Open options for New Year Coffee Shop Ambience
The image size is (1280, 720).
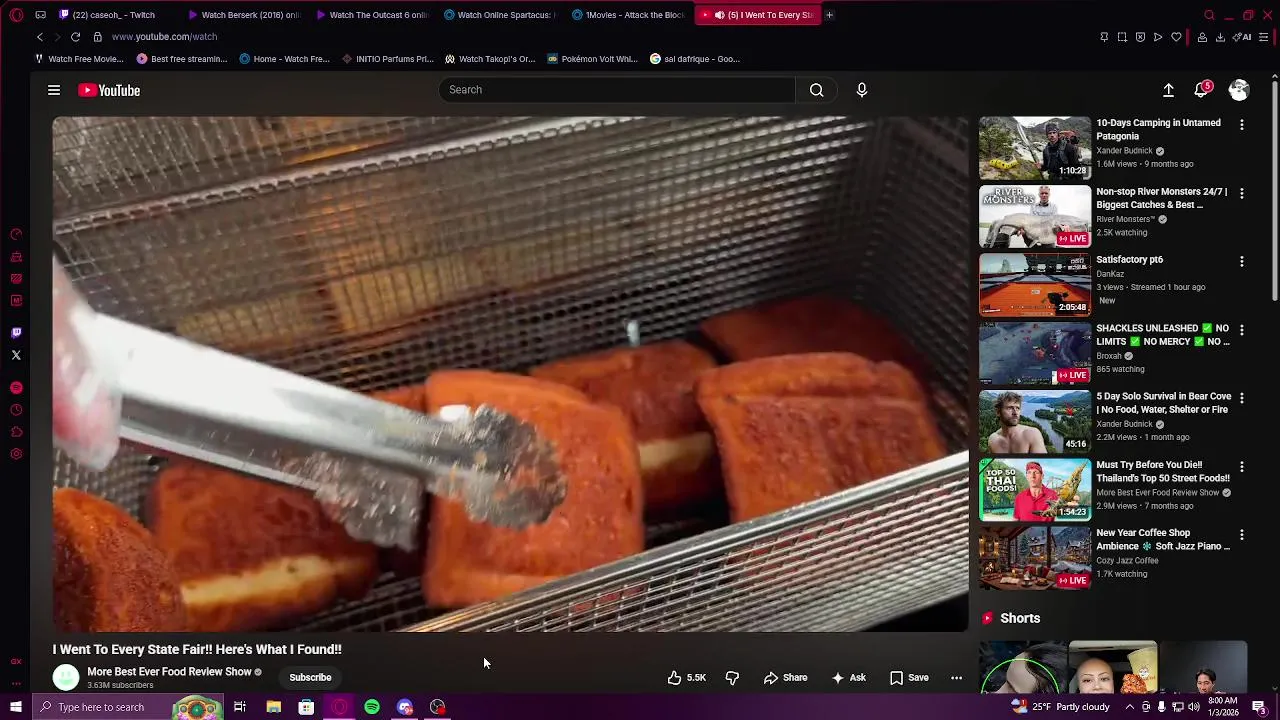[x=1242, y=535]
